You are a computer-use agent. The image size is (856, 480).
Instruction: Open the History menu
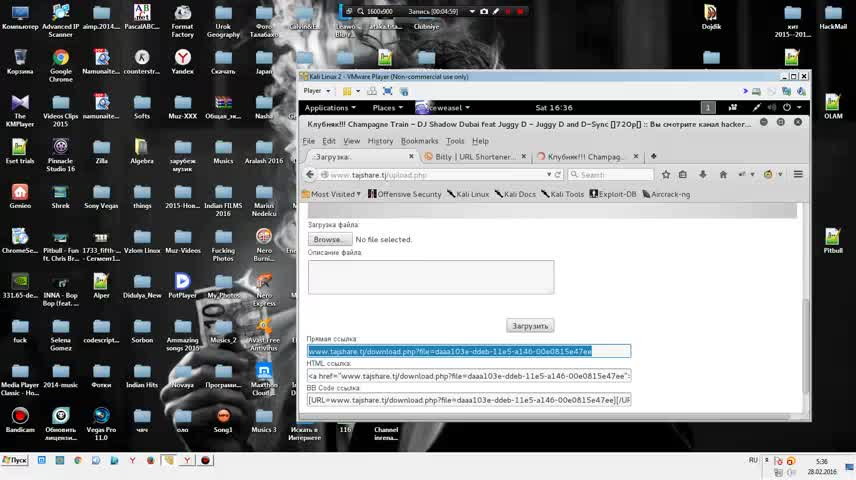(381, 141)
